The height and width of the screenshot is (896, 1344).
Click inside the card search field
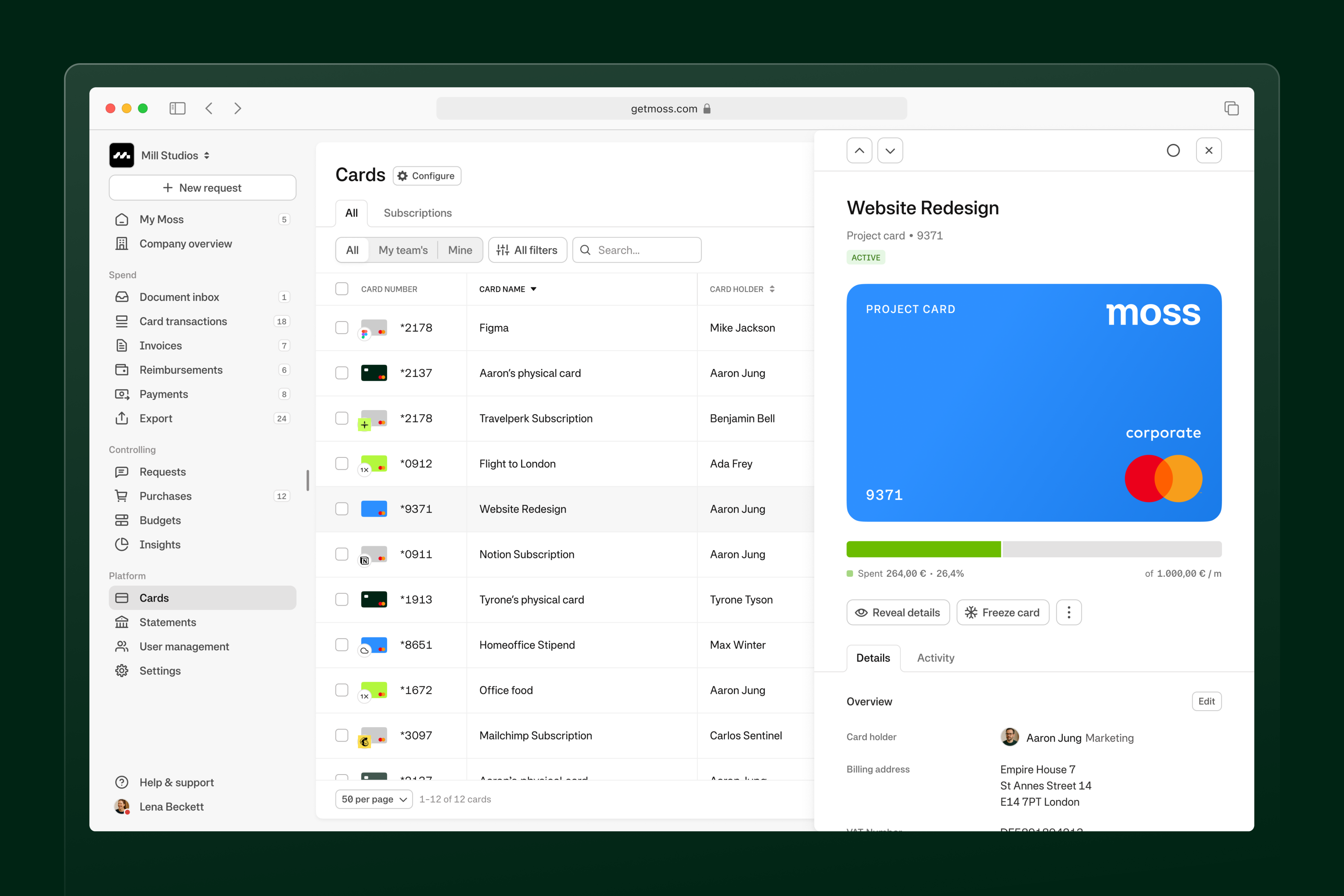636,250
